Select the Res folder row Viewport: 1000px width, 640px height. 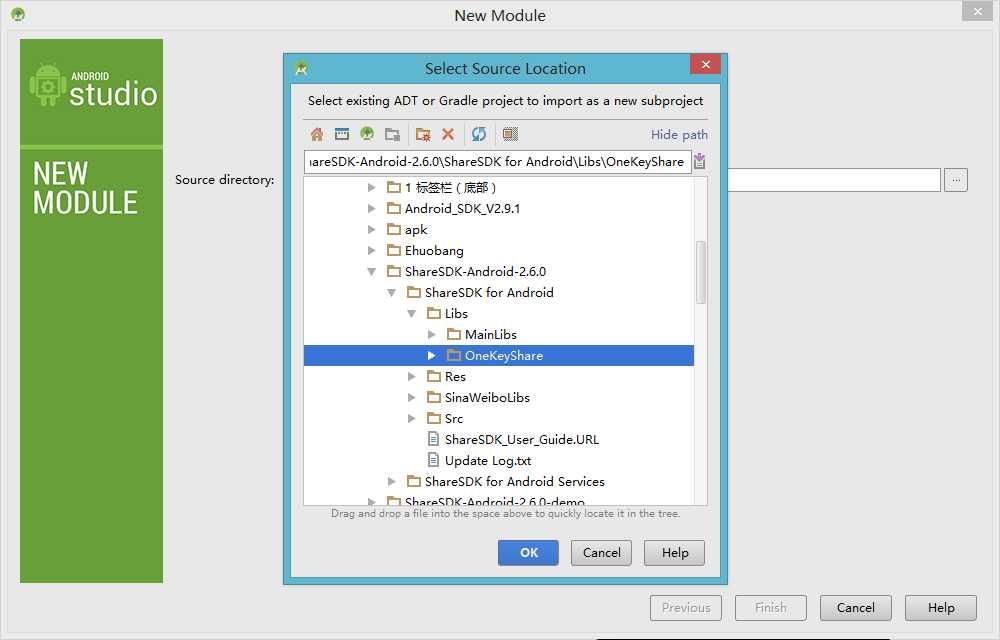point(499,377)
